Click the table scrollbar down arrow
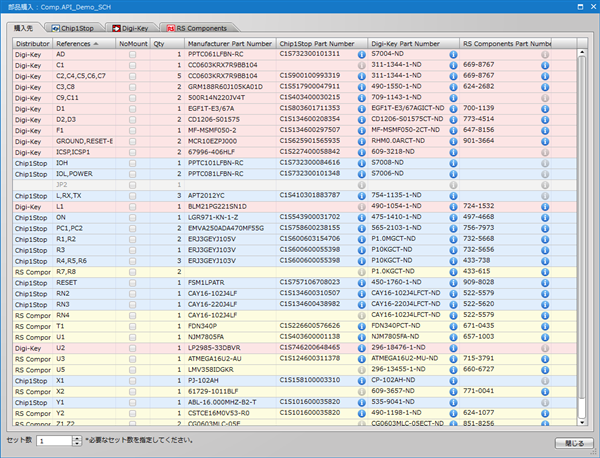Image resolution: width=600 pixels, height=458 pixels. point(582,422)
